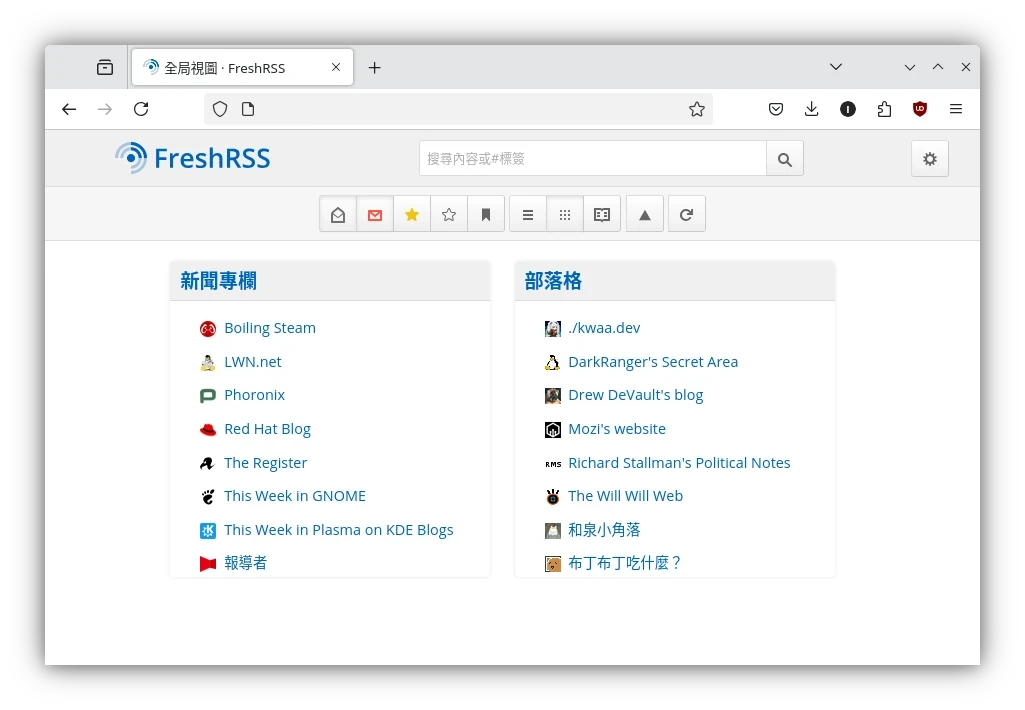
Task: Open Drew DeVault's blog feed
Action: 635,395
